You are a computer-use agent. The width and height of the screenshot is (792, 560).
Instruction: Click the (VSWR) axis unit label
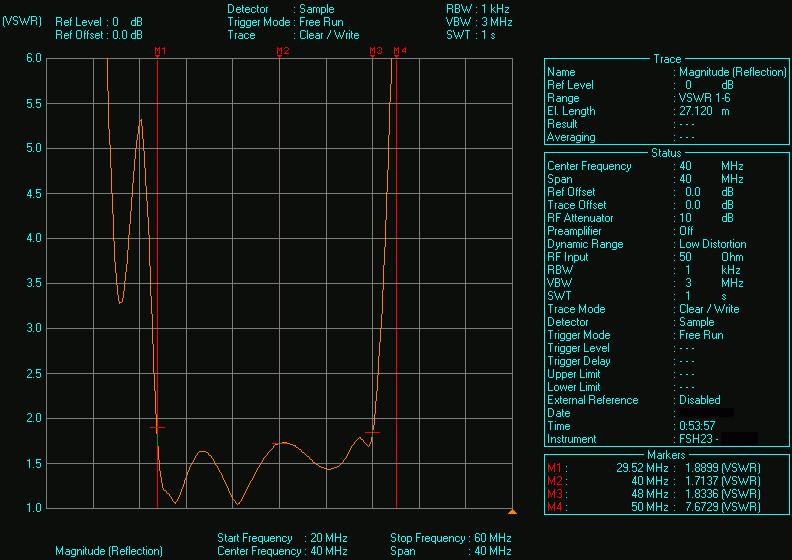[21, 21]
